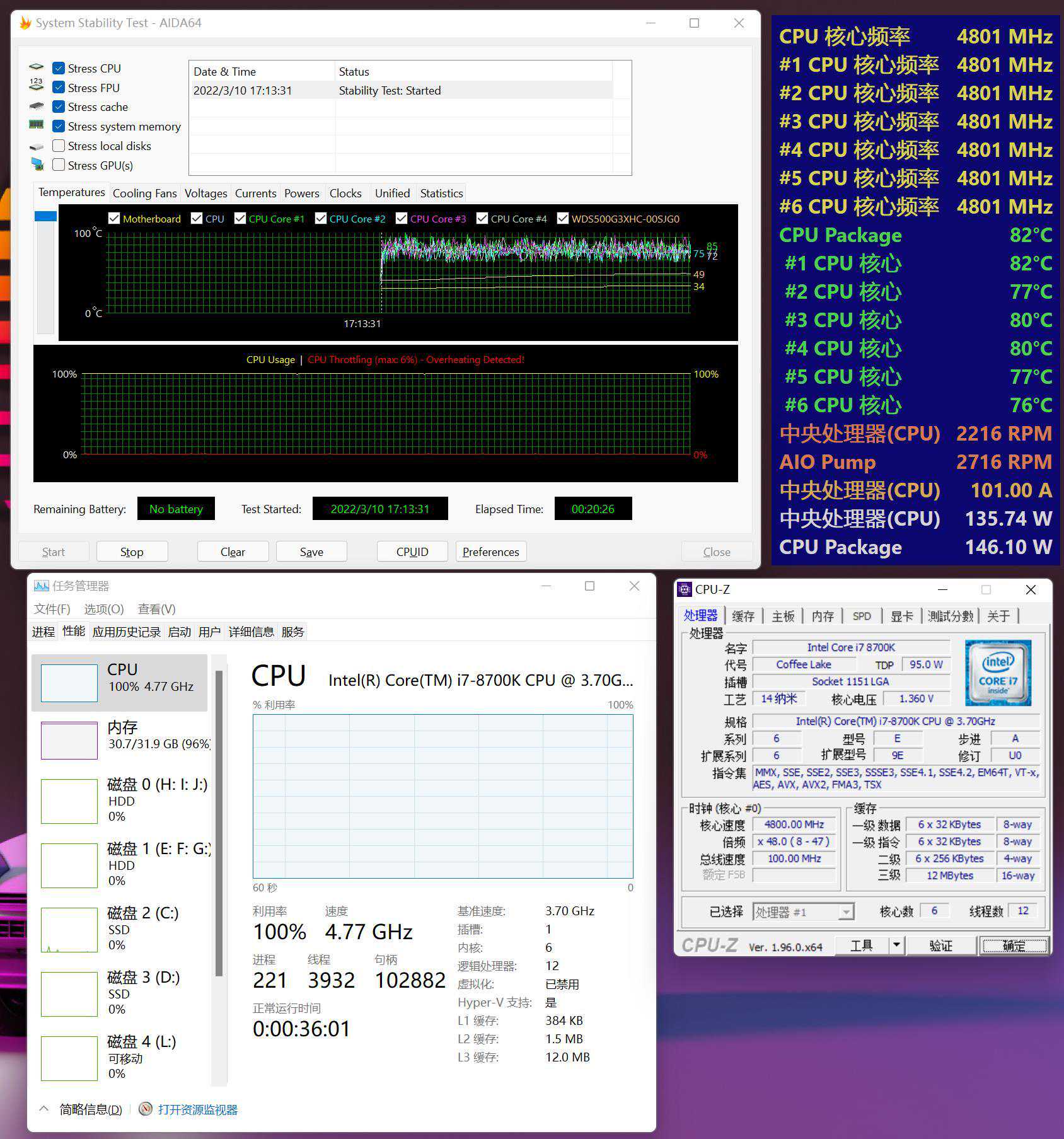Image resolution: width=1064 pixels, height=1139 pixels.
Task: Click the Stress GPU(s) monitor icon
Action: (37, 165)
